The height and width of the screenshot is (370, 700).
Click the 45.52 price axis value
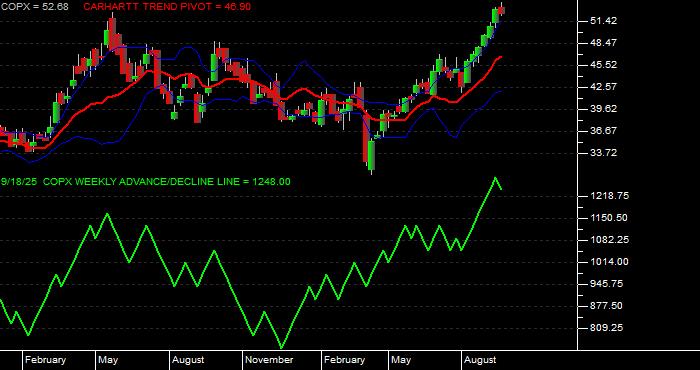(x=603, y=65)
